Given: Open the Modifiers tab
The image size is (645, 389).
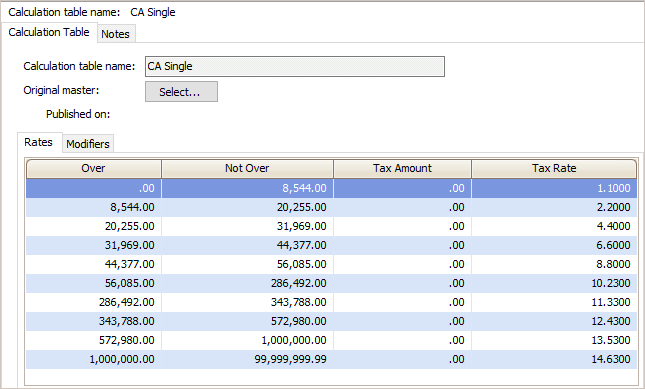Looking at the screenshot, I should (88, 144).
